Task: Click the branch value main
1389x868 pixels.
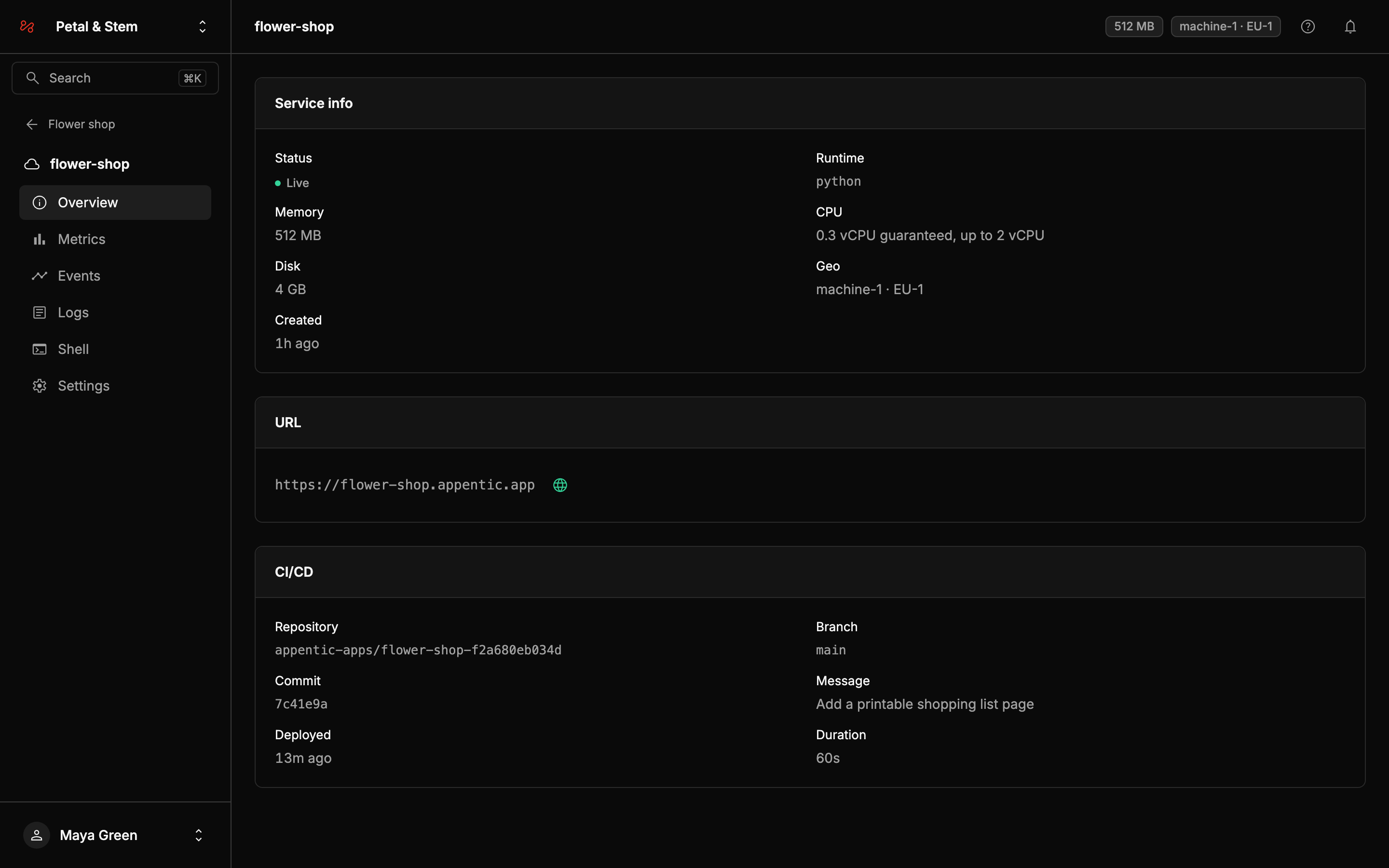Action: [x=831, y=650]
